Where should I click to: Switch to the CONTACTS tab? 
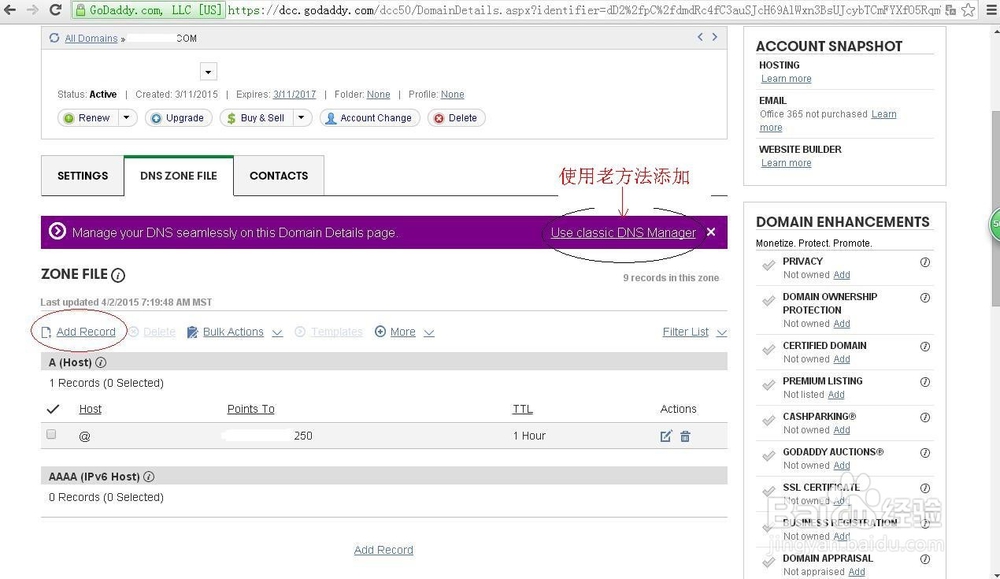pos(278,175)
